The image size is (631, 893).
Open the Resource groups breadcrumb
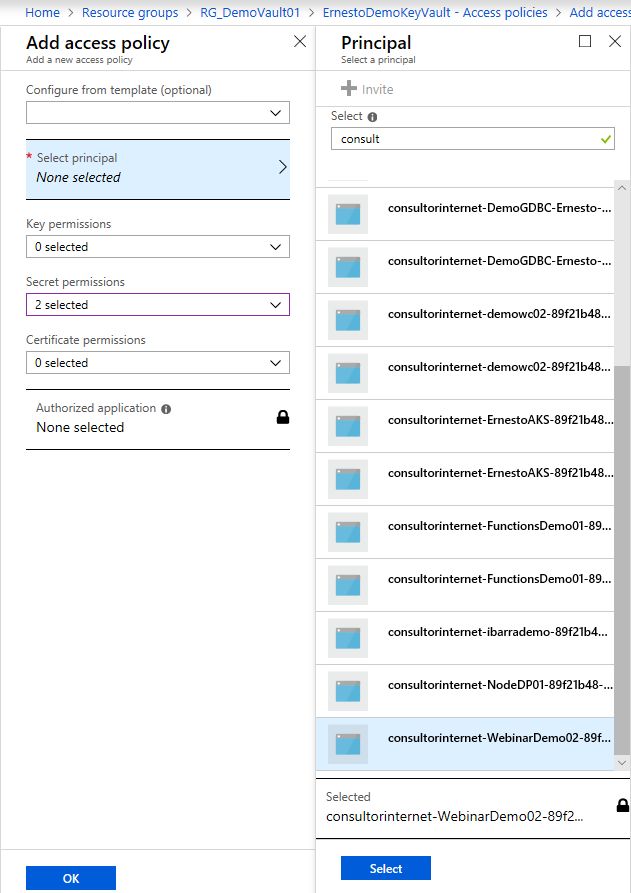[130, 13]
